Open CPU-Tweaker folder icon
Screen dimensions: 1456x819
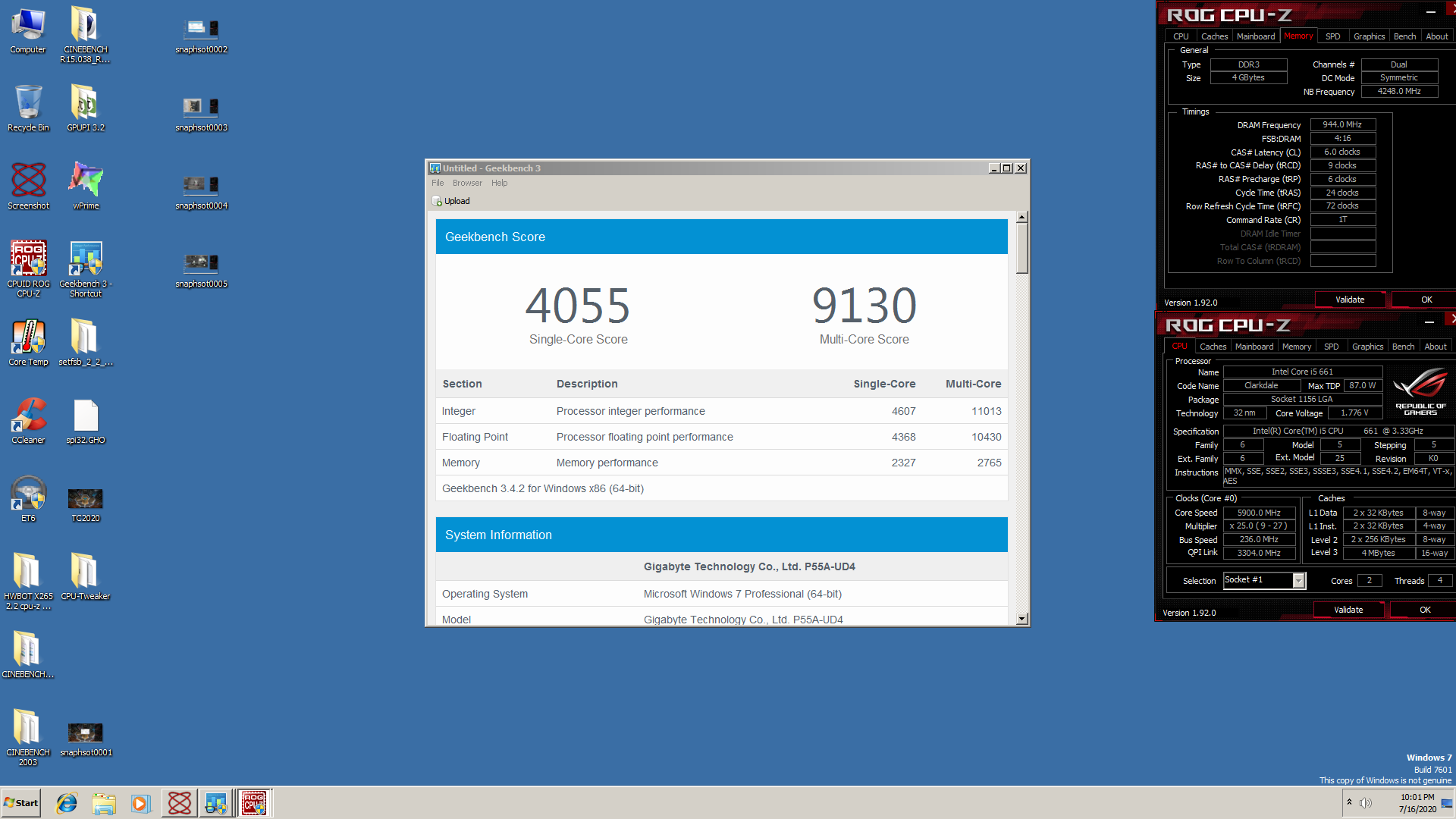(x=86, y=577)
